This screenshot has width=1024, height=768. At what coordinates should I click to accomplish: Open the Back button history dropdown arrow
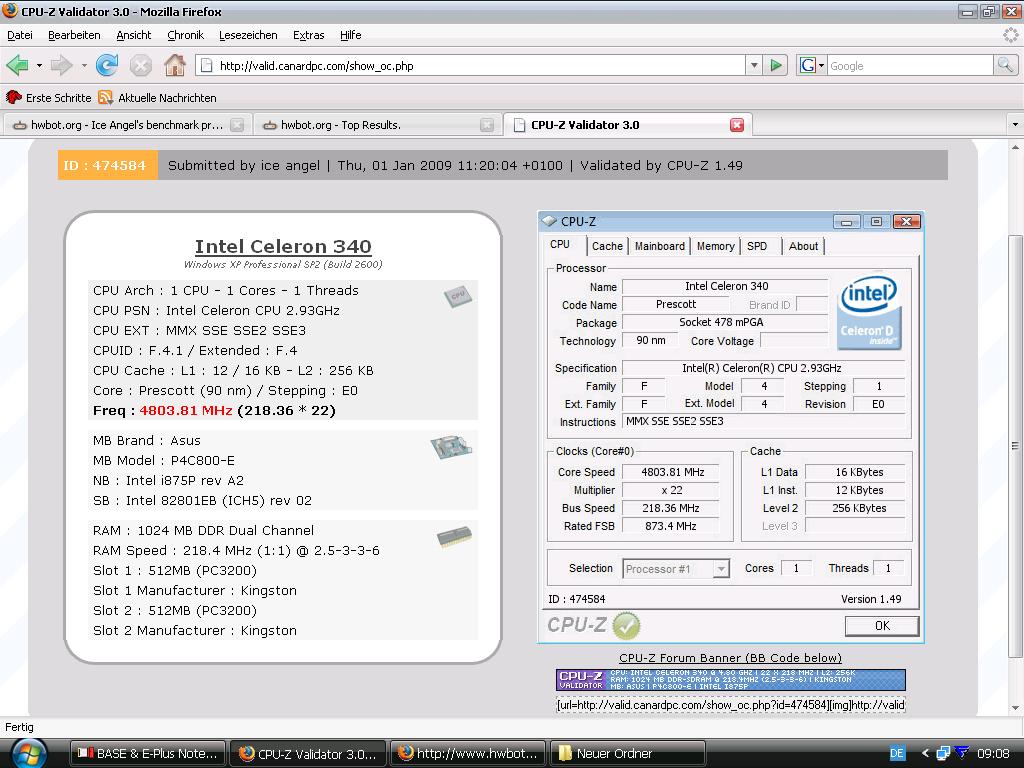[x=39, y=65]
